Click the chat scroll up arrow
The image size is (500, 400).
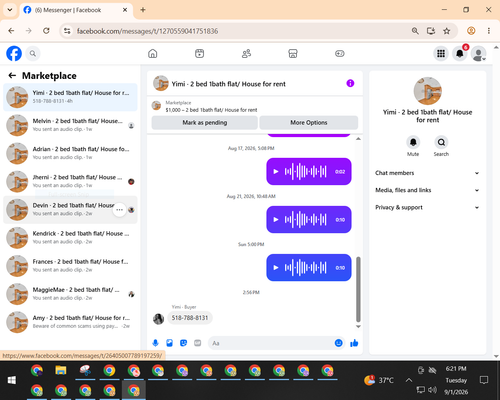click(358, 139)
